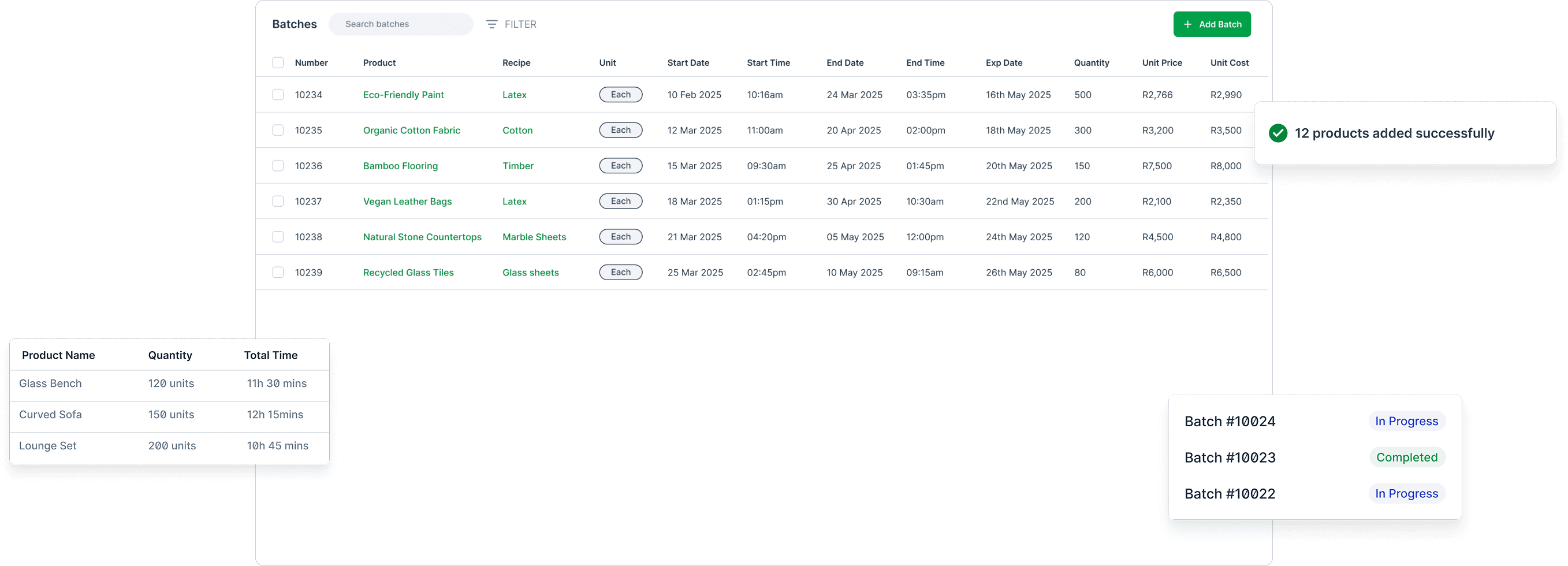Click the Each unit tag for batch 10235

coord(620,131)
